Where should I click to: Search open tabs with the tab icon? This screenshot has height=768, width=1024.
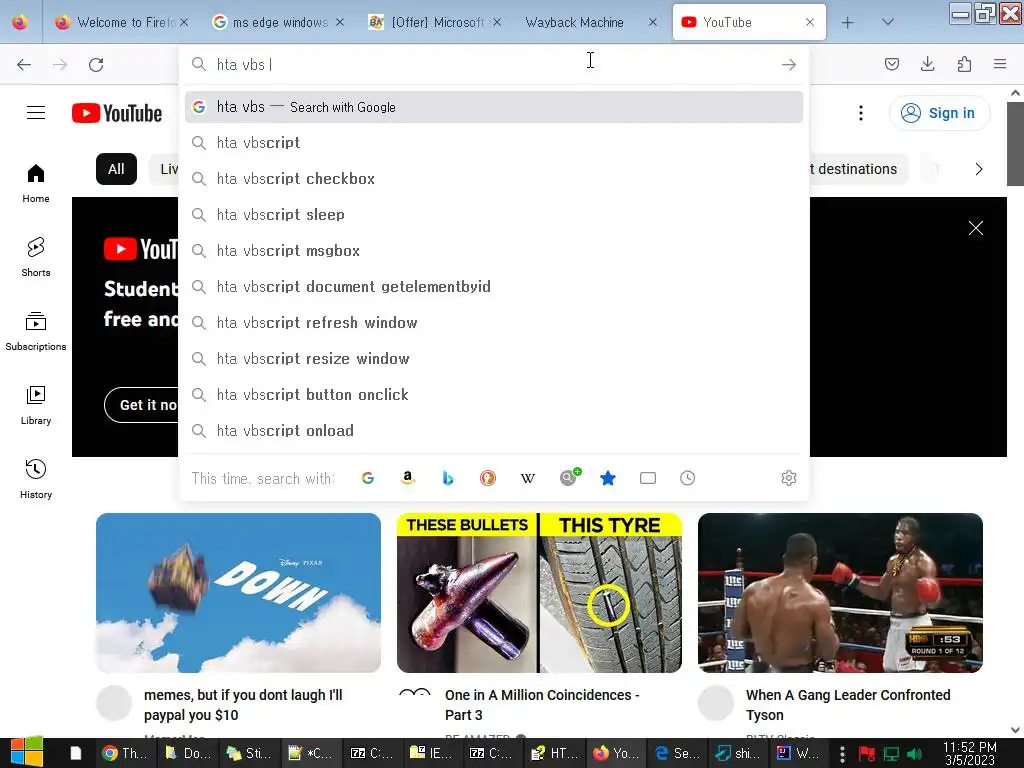pyautogui.click(x=648, y=478)
